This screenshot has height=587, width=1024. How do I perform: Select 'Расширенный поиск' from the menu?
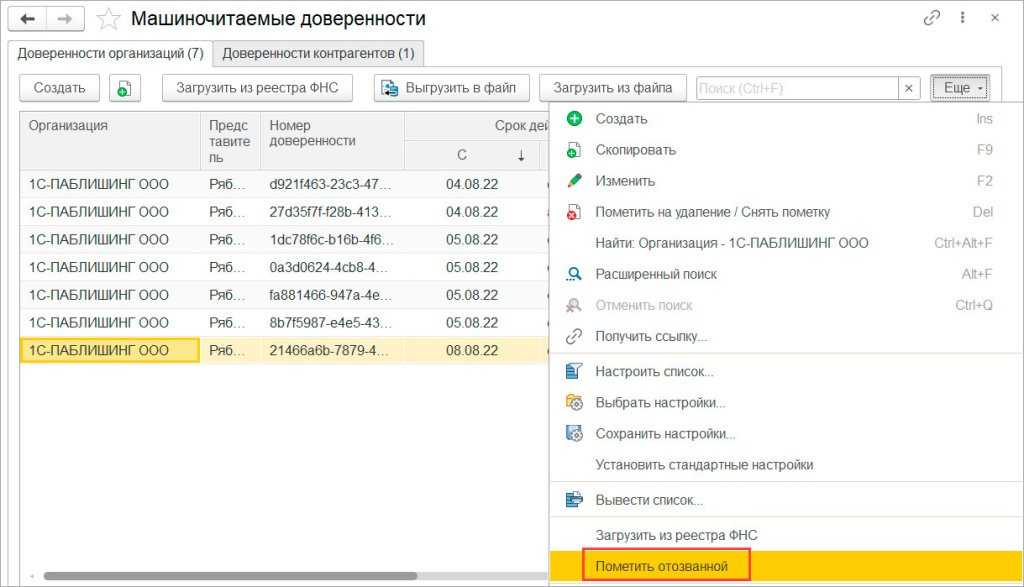pos(656,274)
